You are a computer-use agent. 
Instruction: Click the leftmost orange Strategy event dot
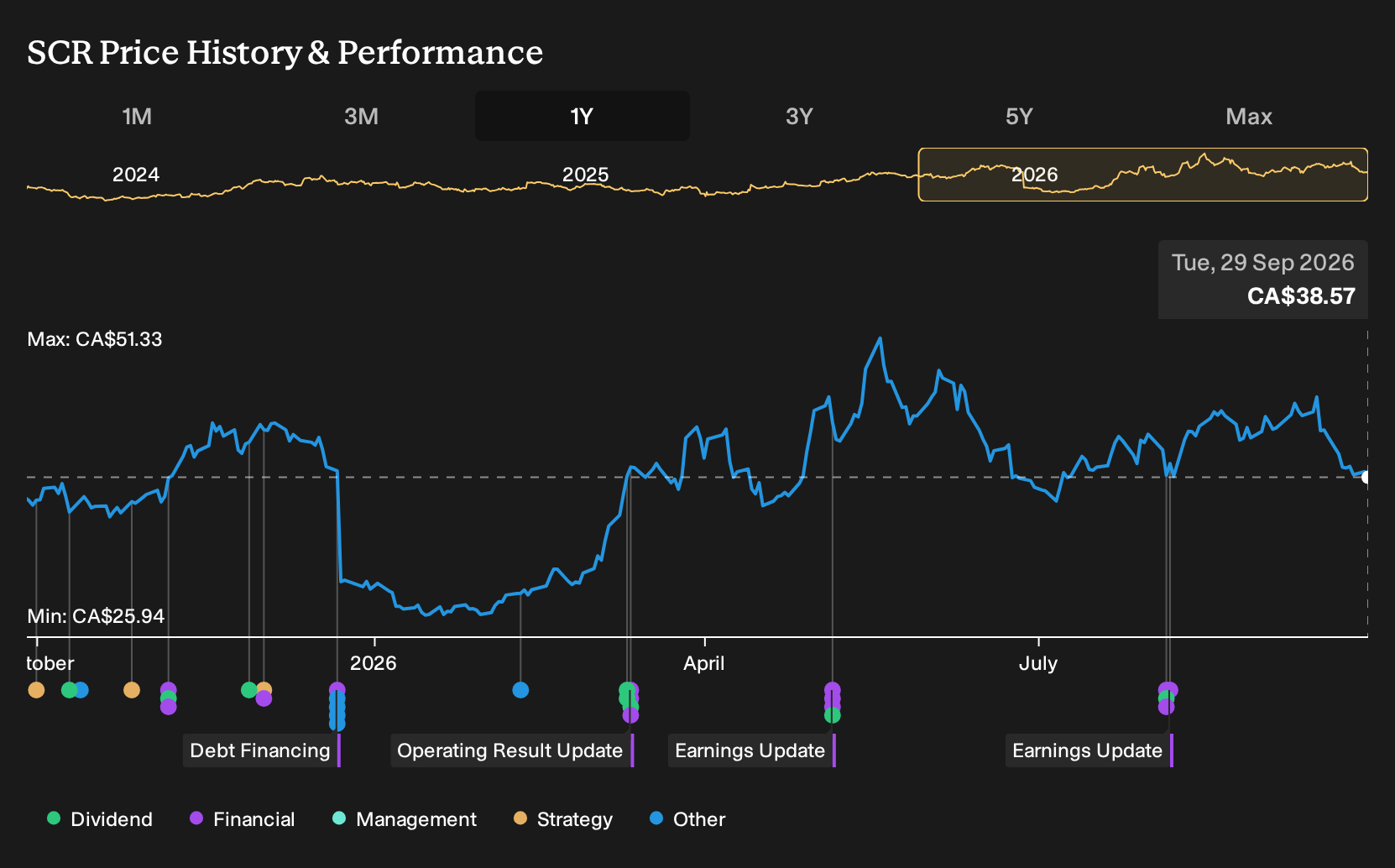pyautogui.click(x=36, y=690)
